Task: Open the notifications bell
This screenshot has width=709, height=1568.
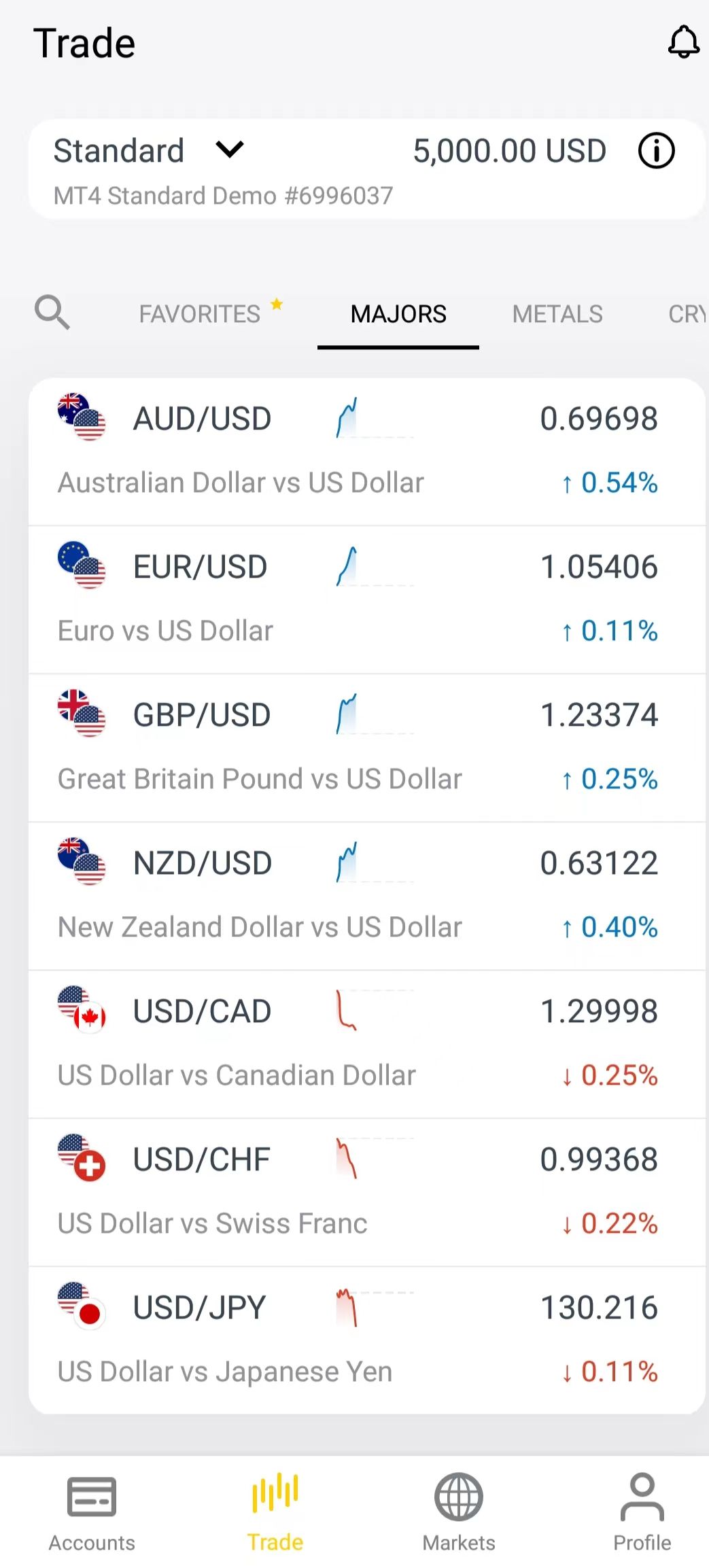Action: pos(683,43)
